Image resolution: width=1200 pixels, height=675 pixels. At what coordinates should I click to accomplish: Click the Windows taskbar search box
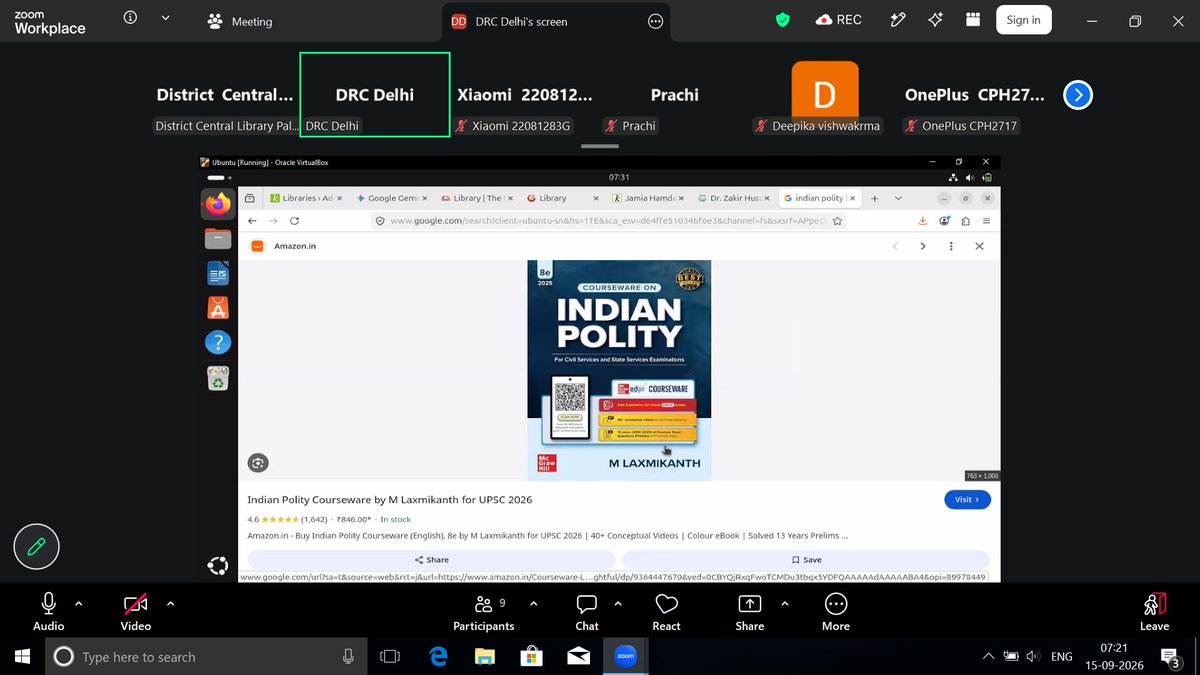point(204,657)
